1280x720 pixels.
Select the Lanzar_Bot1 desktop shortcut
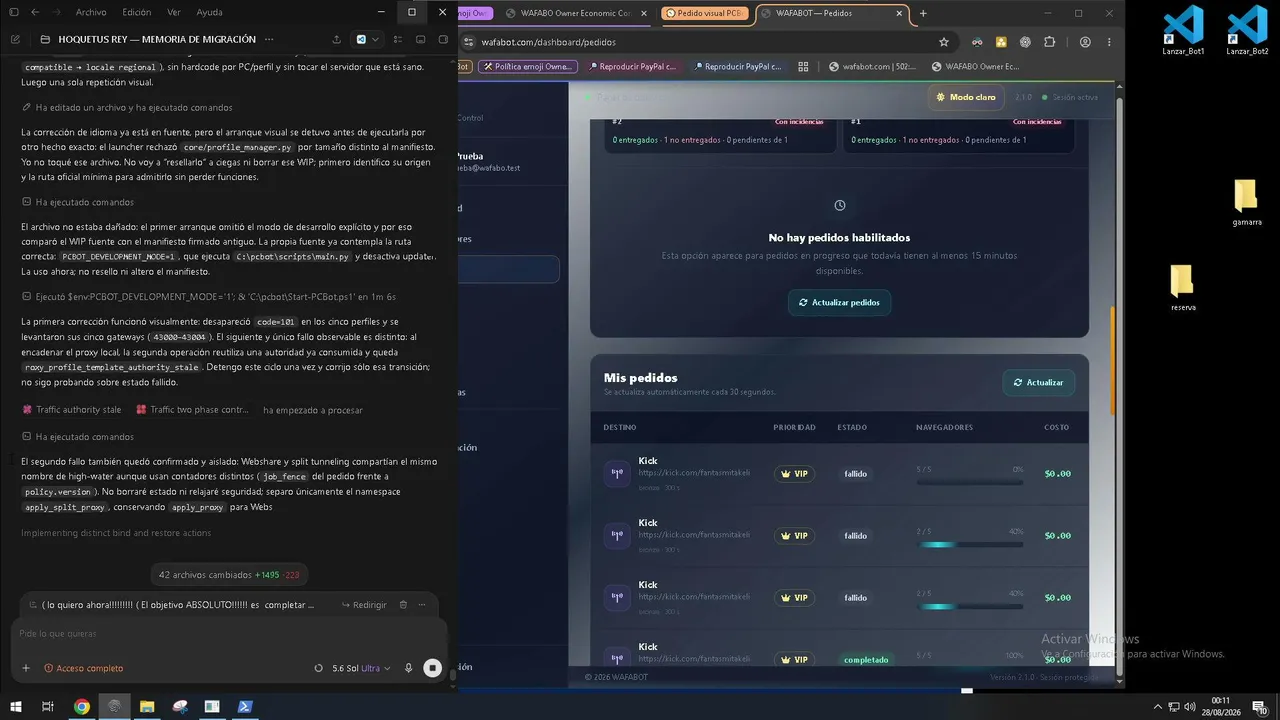tap(1183, 31)
